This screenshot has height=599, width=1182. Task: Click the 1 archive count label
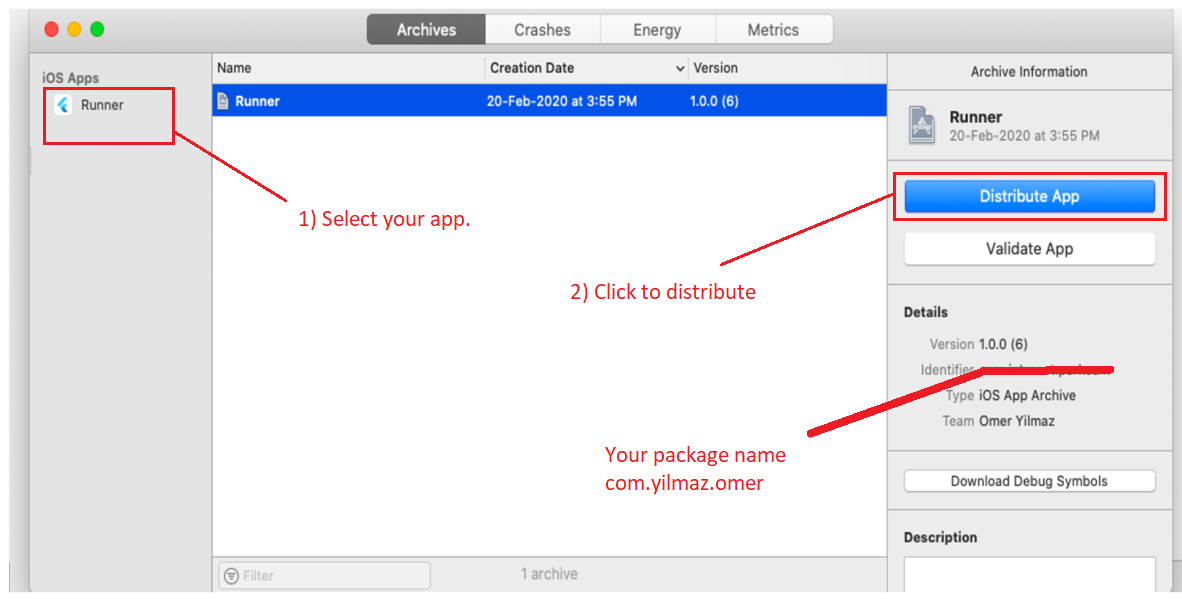pyautogui.click(x=549, y=574)
